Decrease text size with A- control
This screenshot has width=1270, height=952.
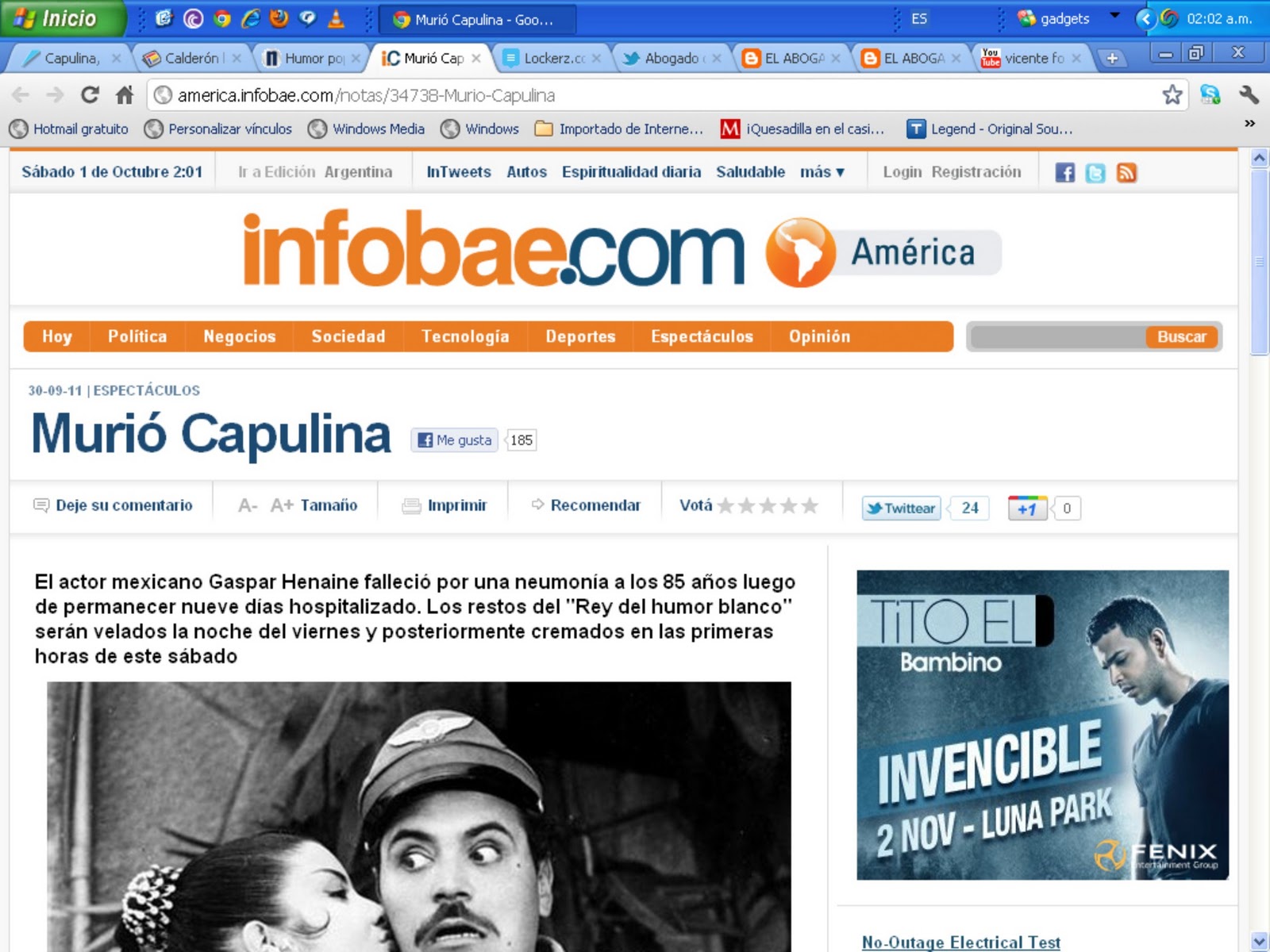pos(248,505)
